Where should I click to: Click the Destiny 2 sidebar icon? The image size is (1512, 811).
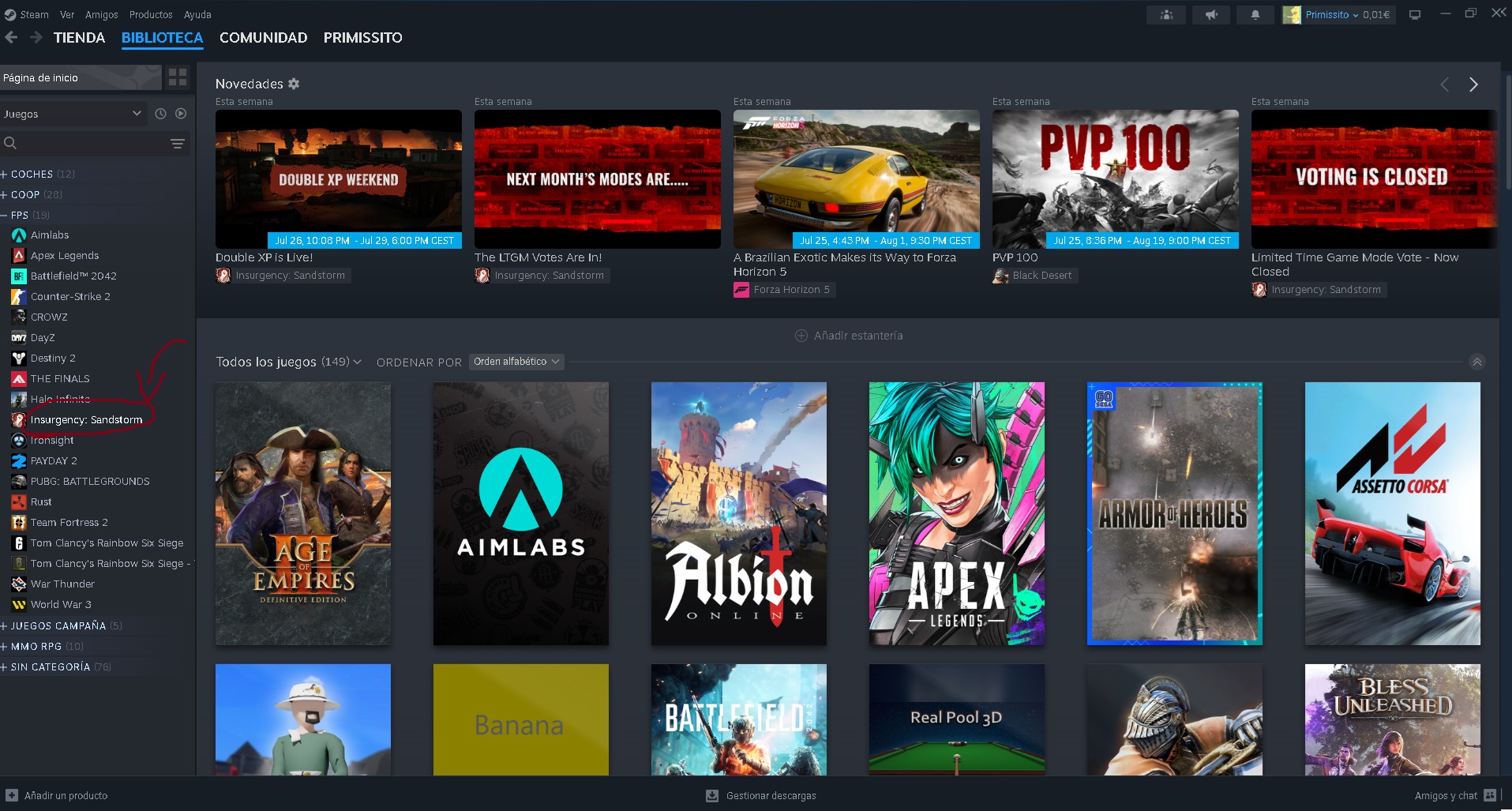click(19, 359)
